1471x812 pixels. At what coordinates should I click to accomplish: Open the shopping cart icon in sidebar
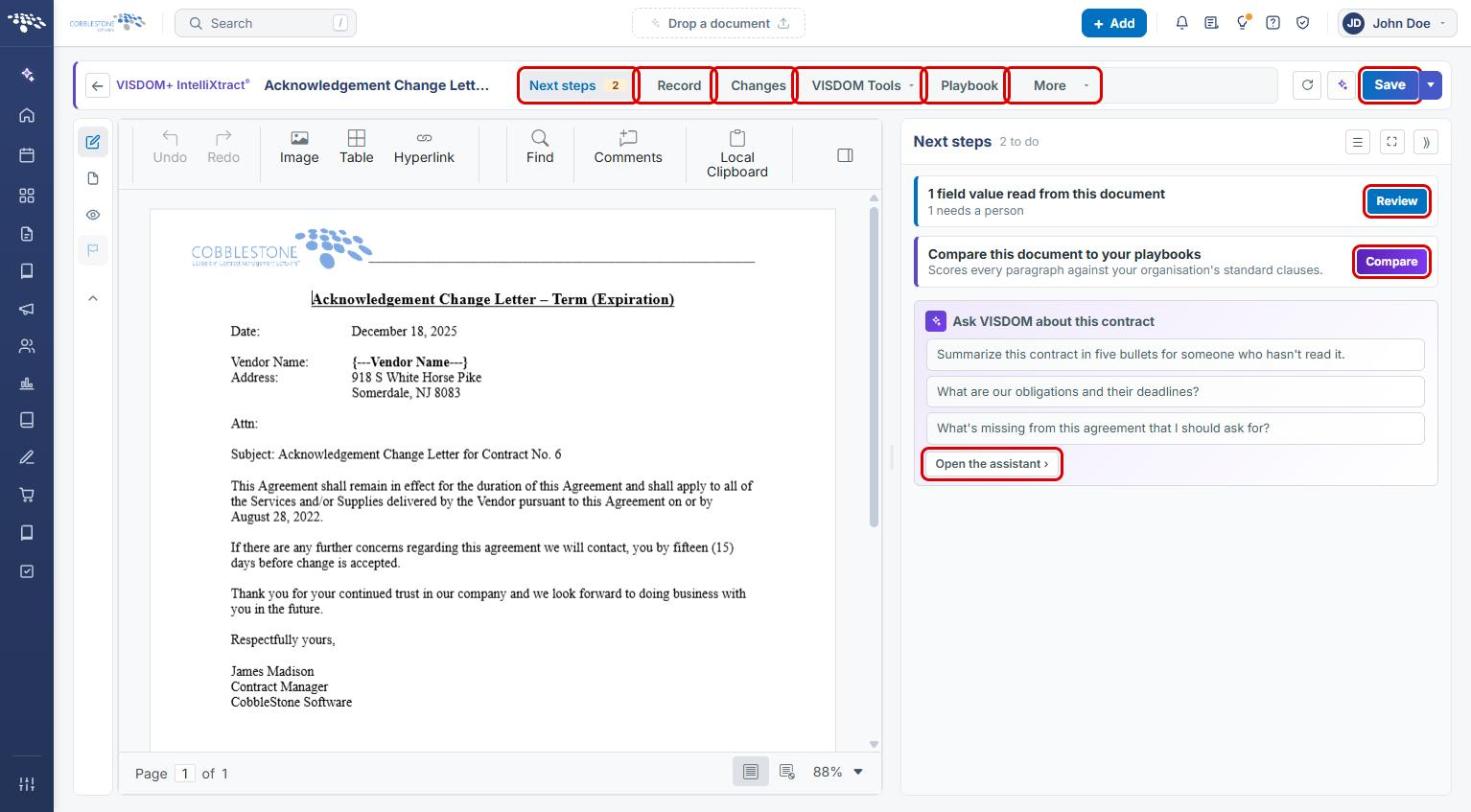[x=27, y=494]
